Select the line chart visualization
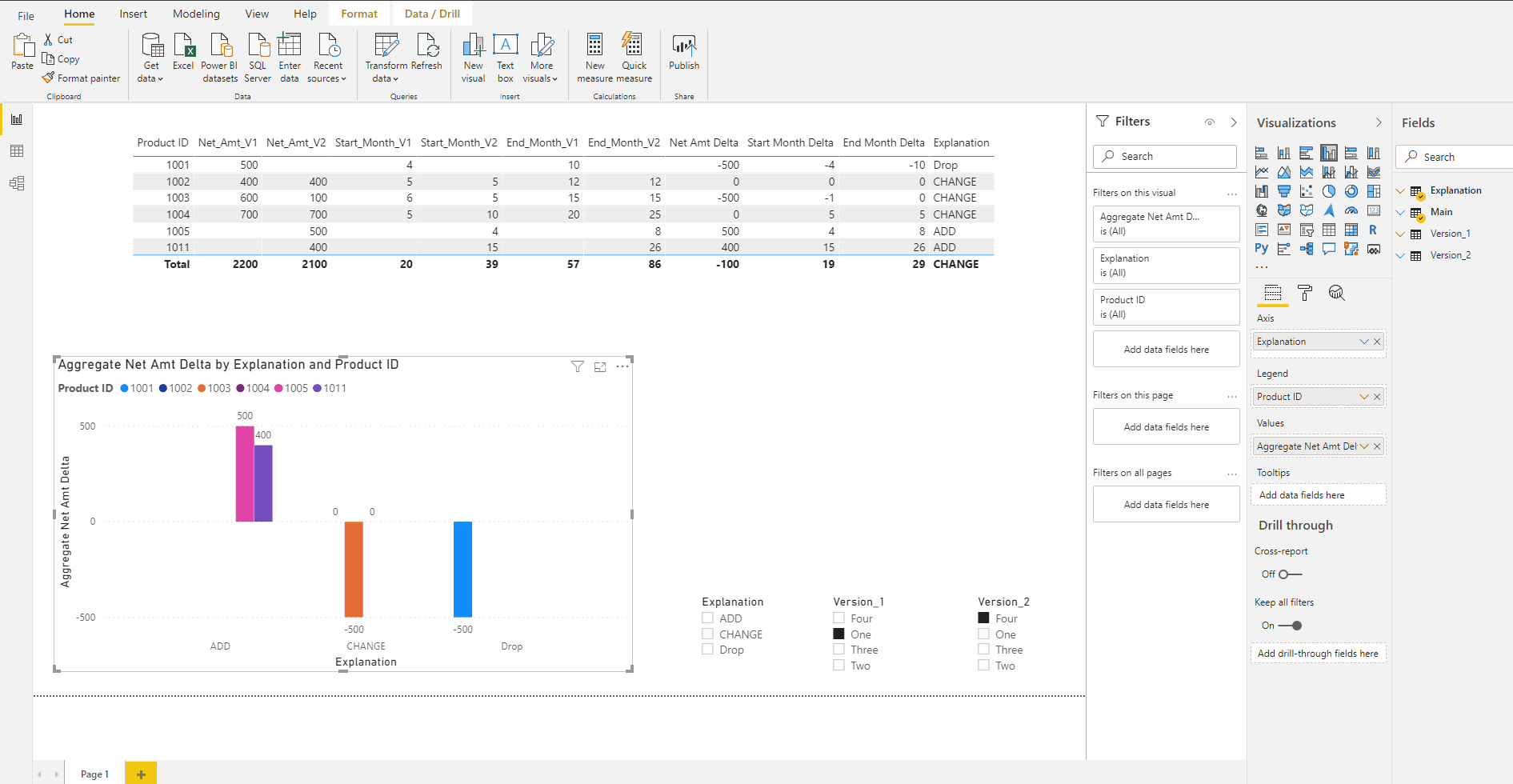This screenshot has height=784, width=1513. coord(1262,172)
